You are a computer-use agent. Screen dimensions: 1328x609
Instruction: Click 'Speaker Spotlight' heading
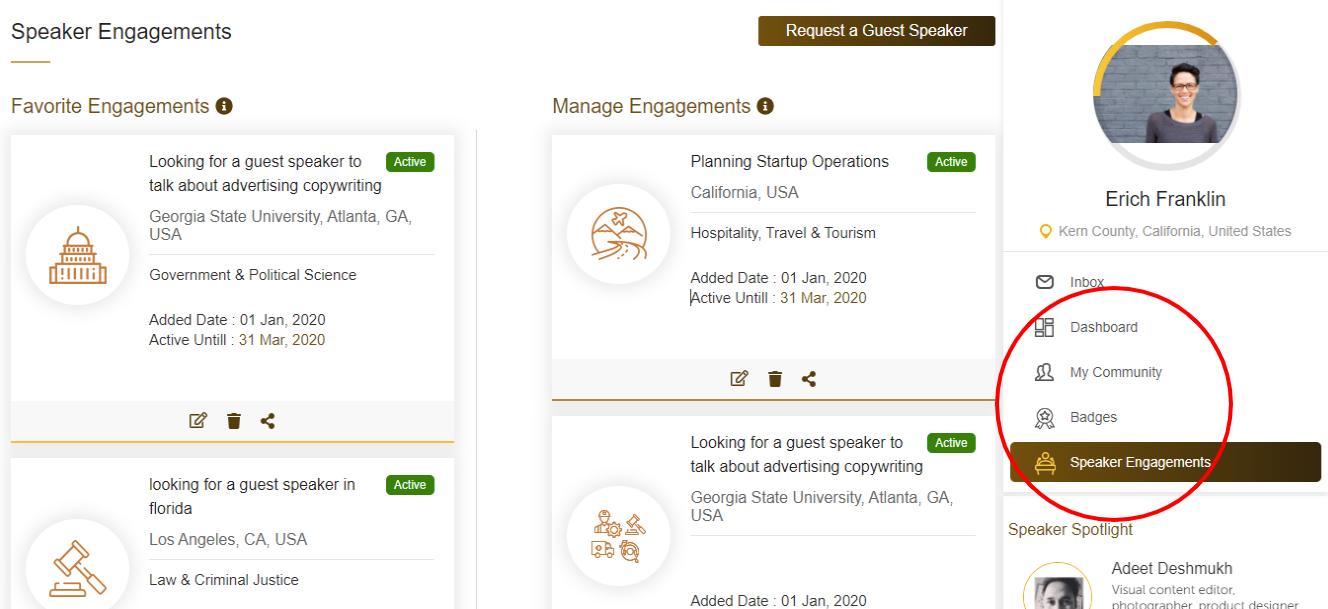tap(1071, 529)
